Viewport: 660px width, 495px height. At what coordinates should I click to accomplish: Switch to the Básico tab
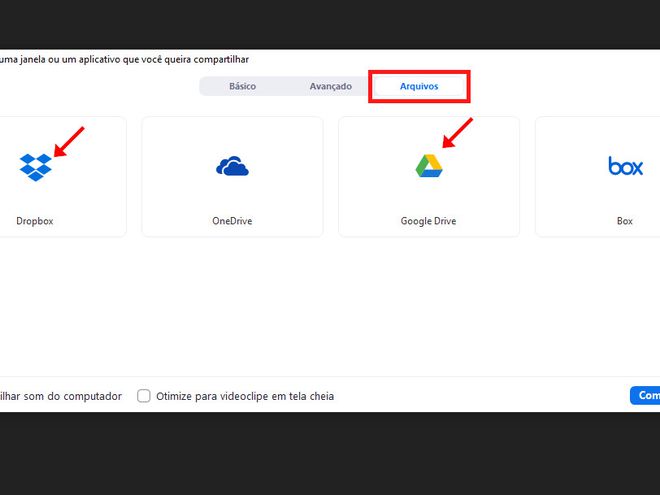tap(242, 86)
